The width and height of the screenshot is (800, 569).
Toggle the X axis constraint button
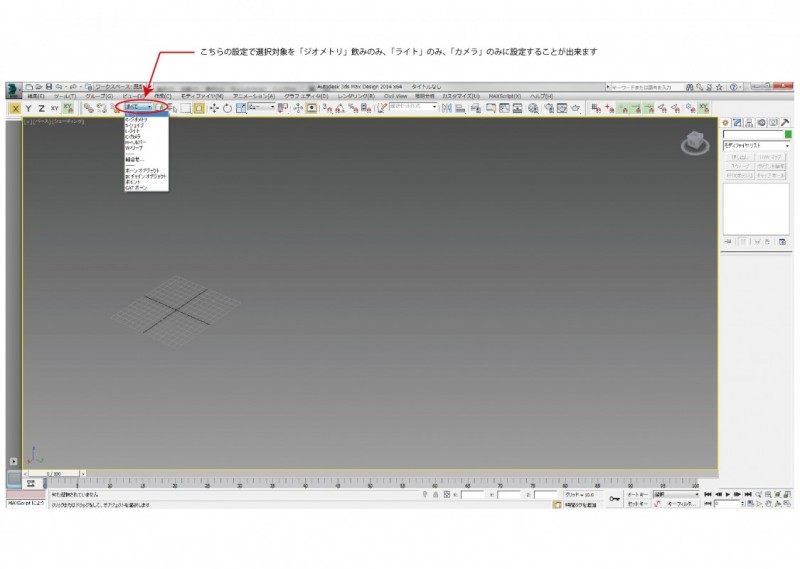[15, 107]
